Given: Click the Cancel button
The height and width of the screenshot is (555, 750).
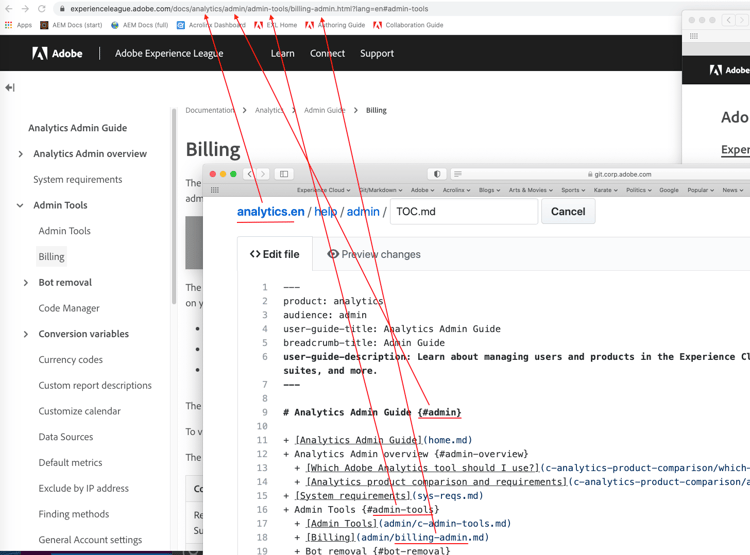Looking at the screenshot, I should (x=568, y=211).
